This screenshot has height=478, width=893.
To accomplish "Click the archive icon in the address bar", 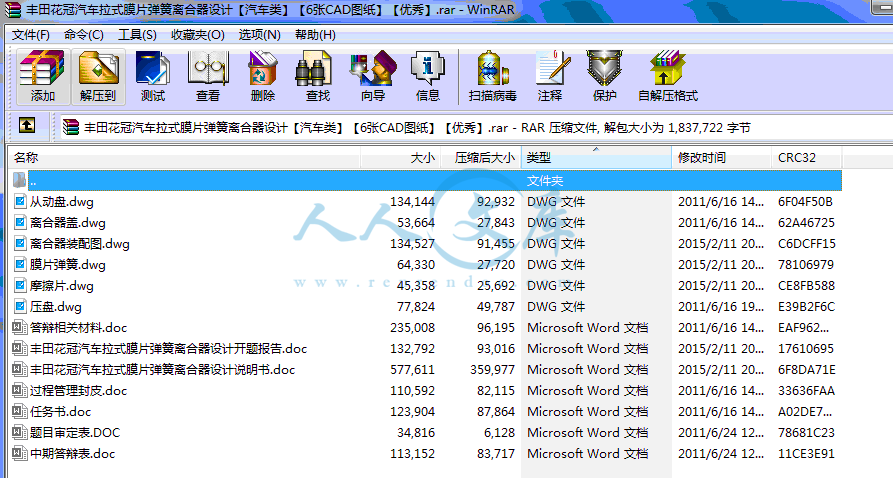I will pyautogui.click(x=71, y=126).
